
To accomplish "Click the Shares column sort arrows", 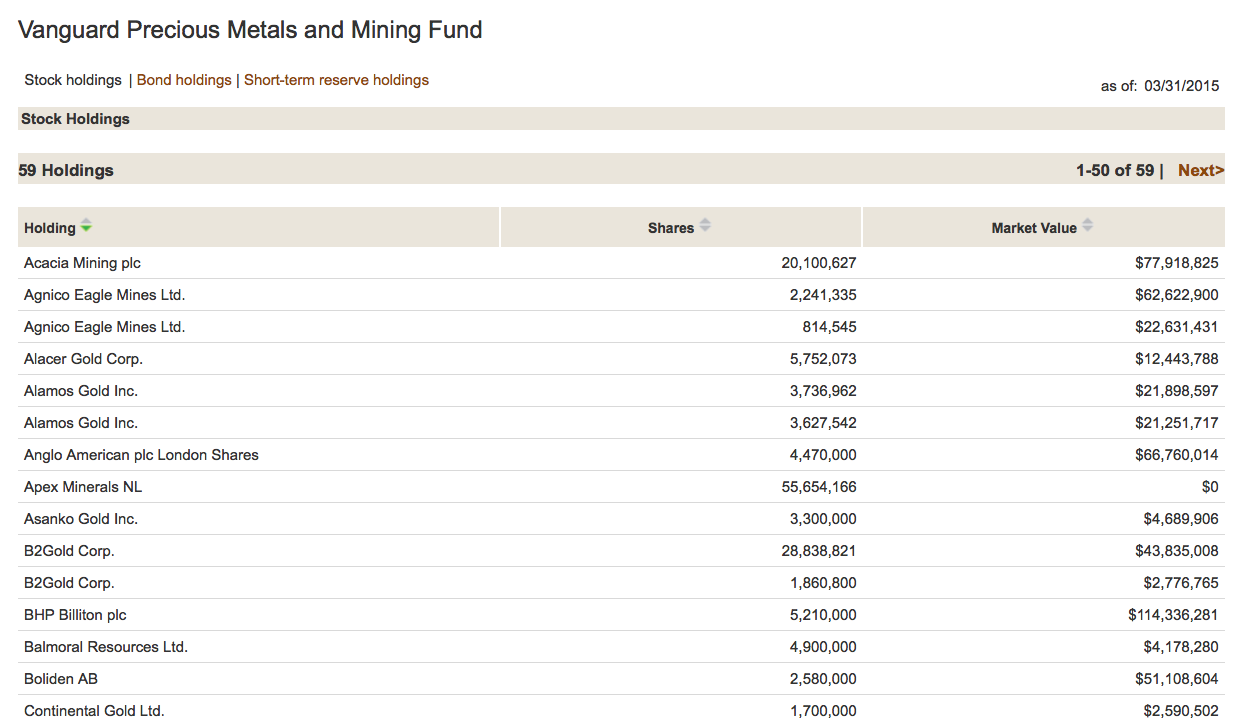I will pos(705,226).
